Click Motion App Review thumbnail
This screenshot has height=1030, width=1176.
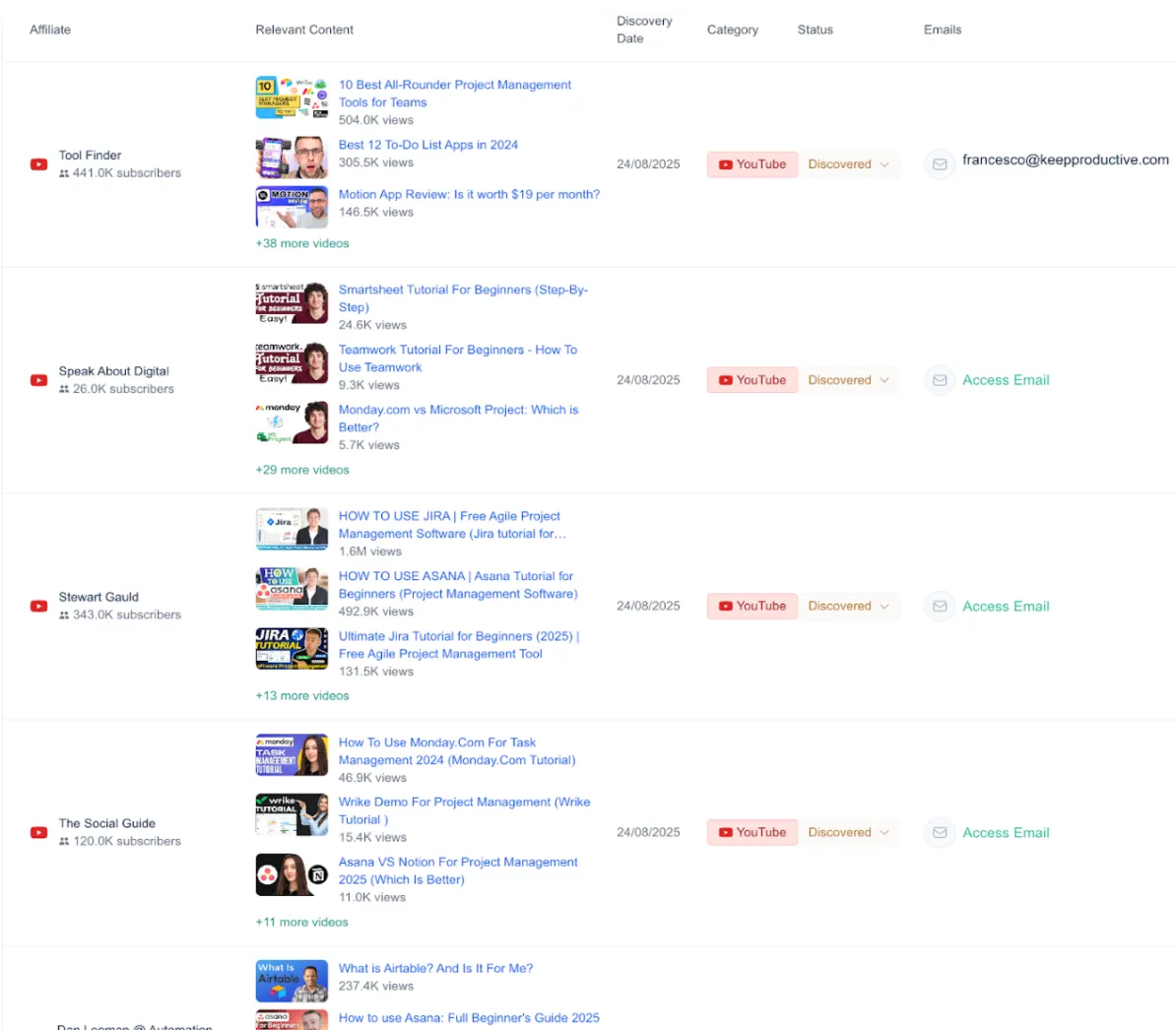pos(292,207)
